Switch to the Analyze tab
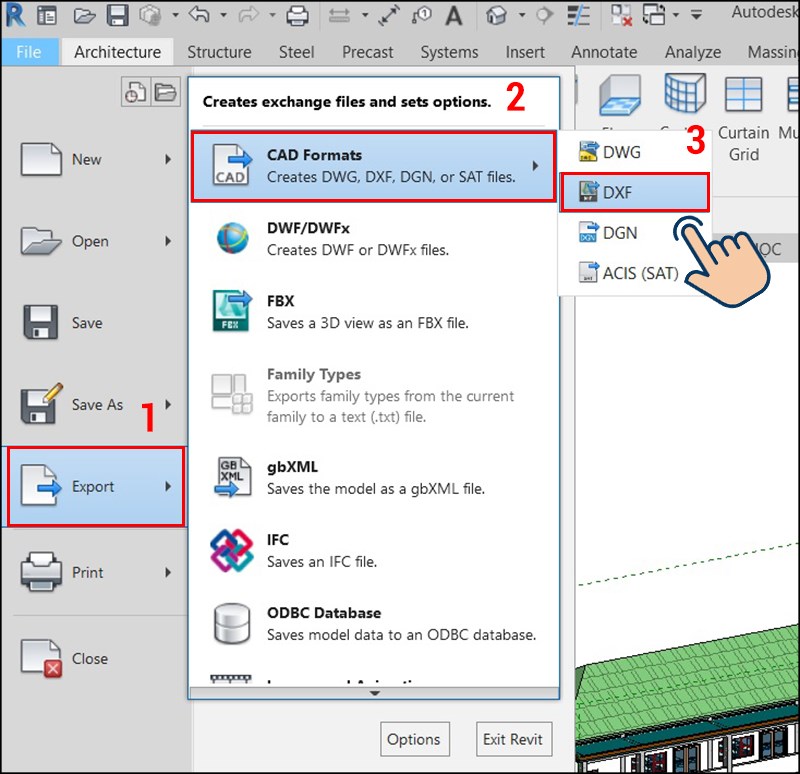The width and height of the screenshot is (800, 774). (692, 52)
